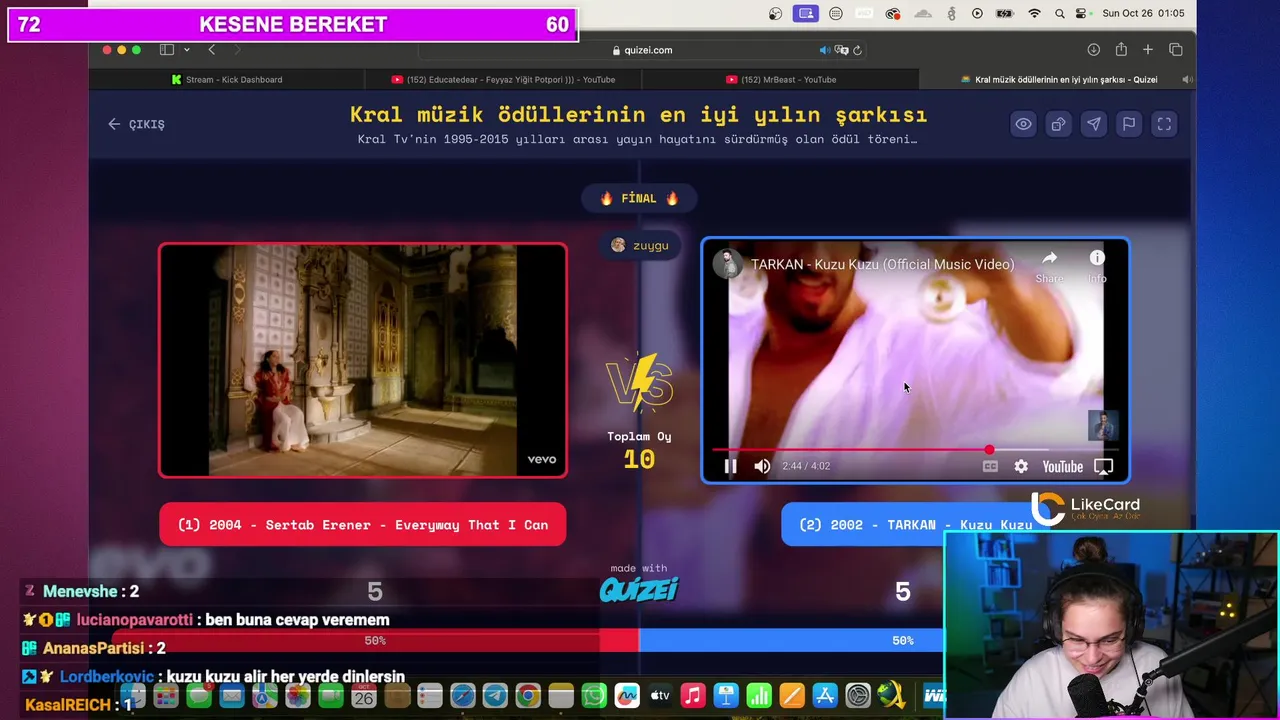1280x720 pixels.
Task: Open Wi-Fi menu in menu bar
Action: (1034, 13)
